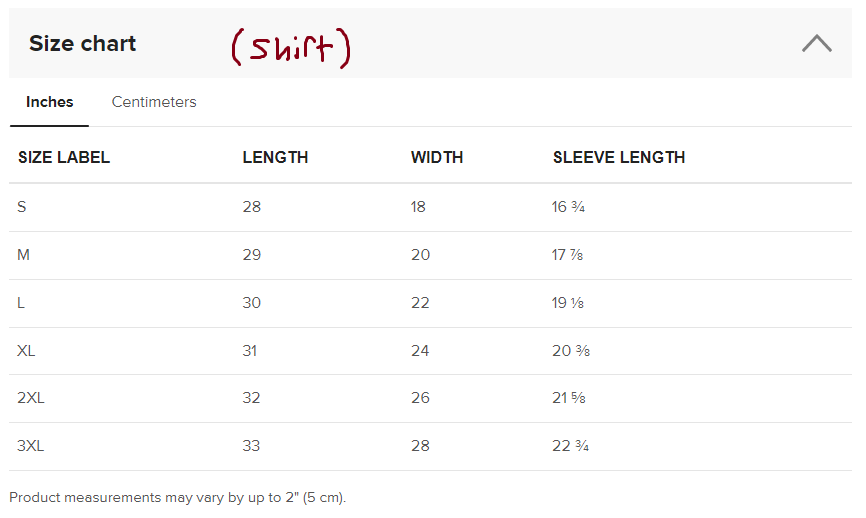Click the length value 28 for S
Screen dimensions: 866x518
251,207
